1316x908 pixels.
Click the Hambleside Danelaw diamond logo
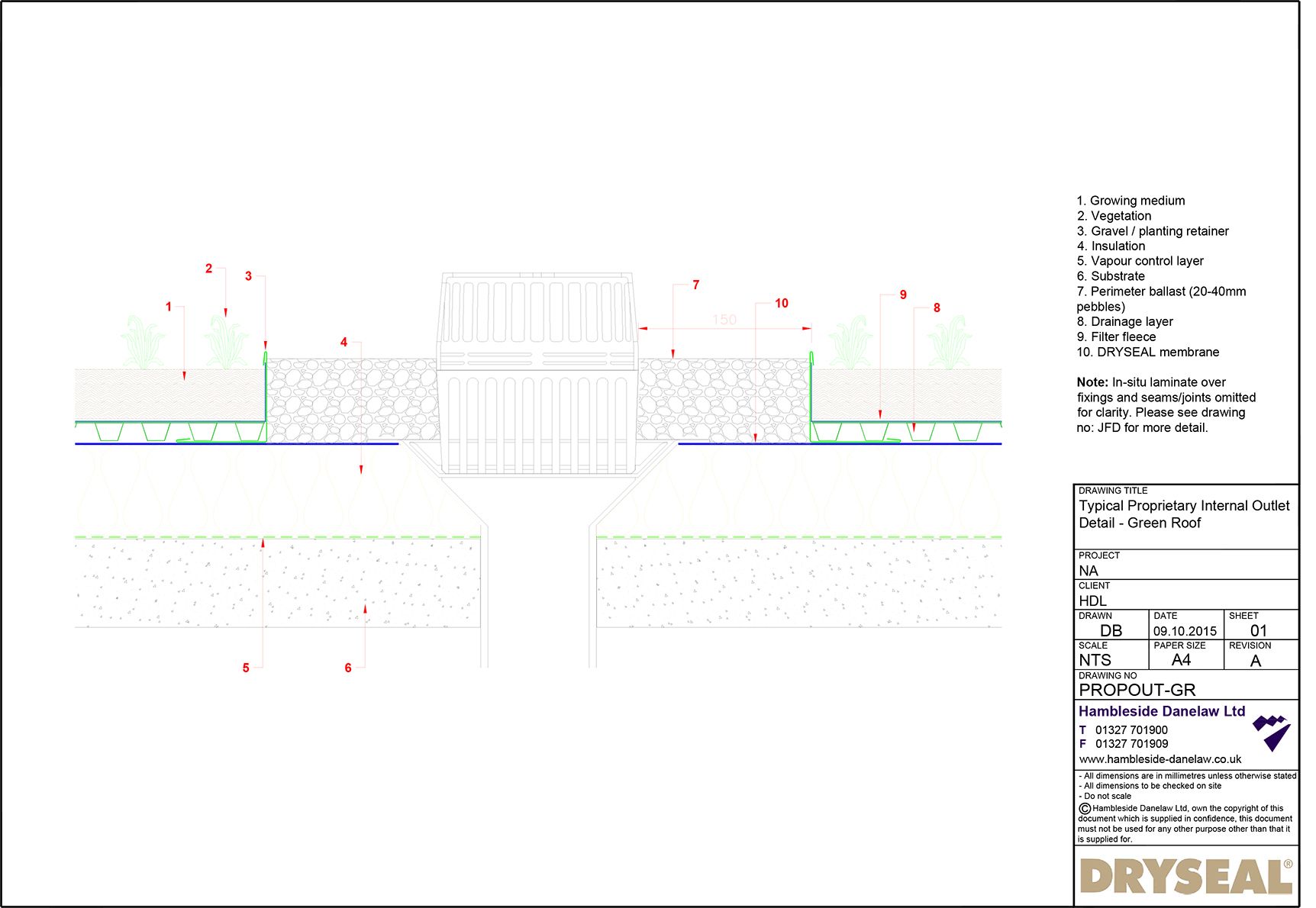click(x=1272, y=733)
